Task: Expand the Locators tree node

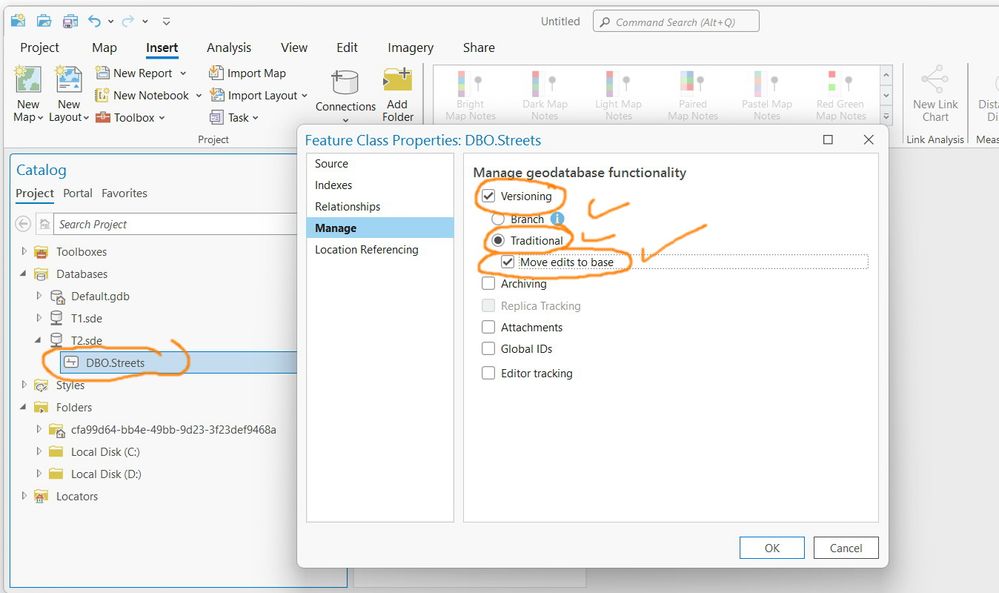Action: [x=24, y=496]
